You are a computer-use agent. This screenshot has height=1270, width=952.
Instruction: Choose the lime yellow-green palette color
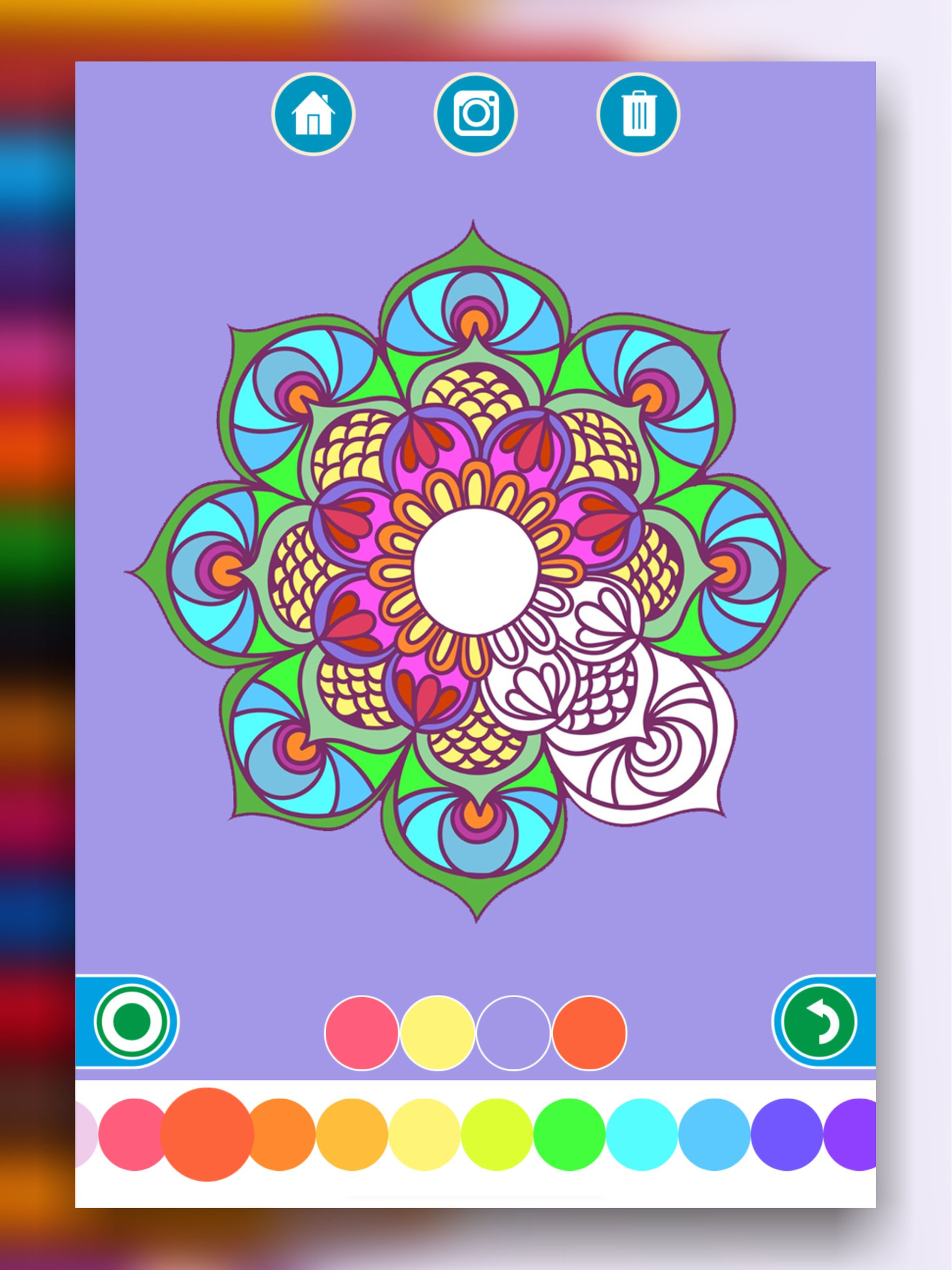click(496, 1135)
